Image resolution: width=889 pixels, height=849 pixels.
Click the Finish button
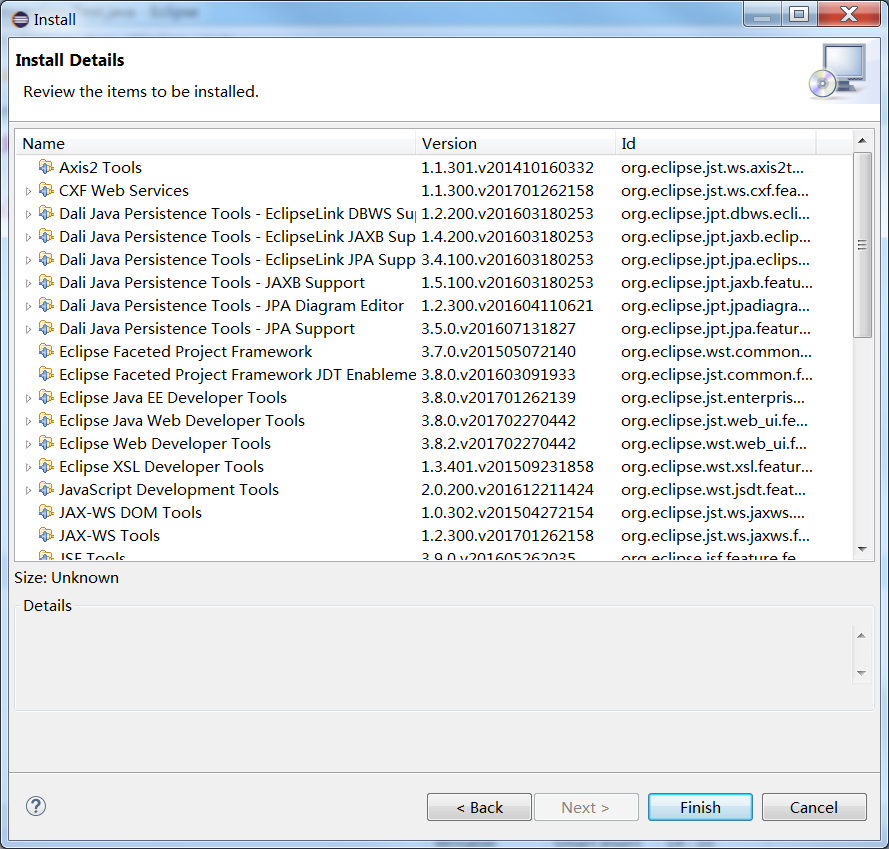[x=700, y=807]
